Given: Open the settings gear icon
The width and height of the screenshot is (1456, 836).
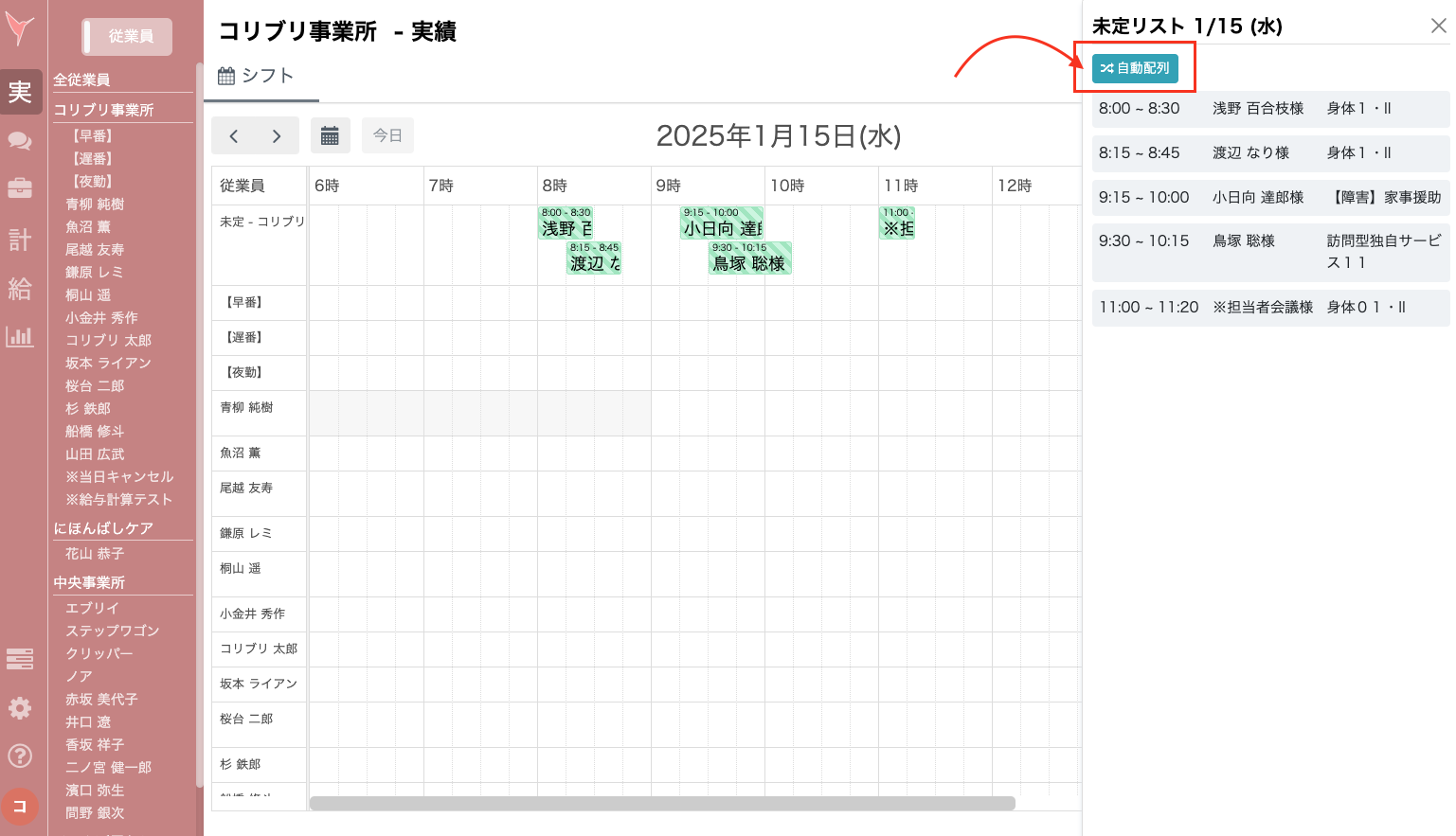Looking at the screenshot, I should coord(20,707).
